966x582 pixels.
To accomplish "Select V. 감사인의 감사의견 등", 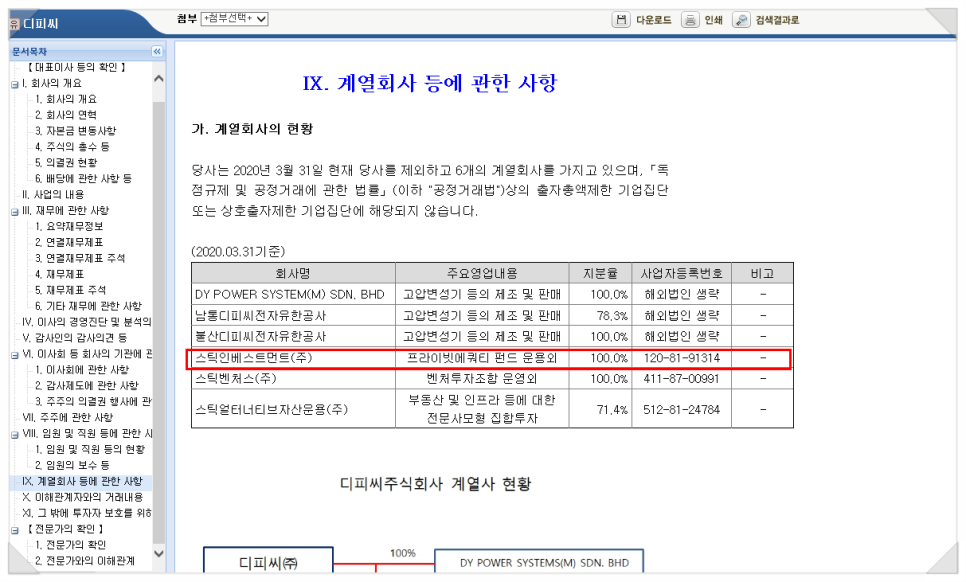I will (75, 338).
